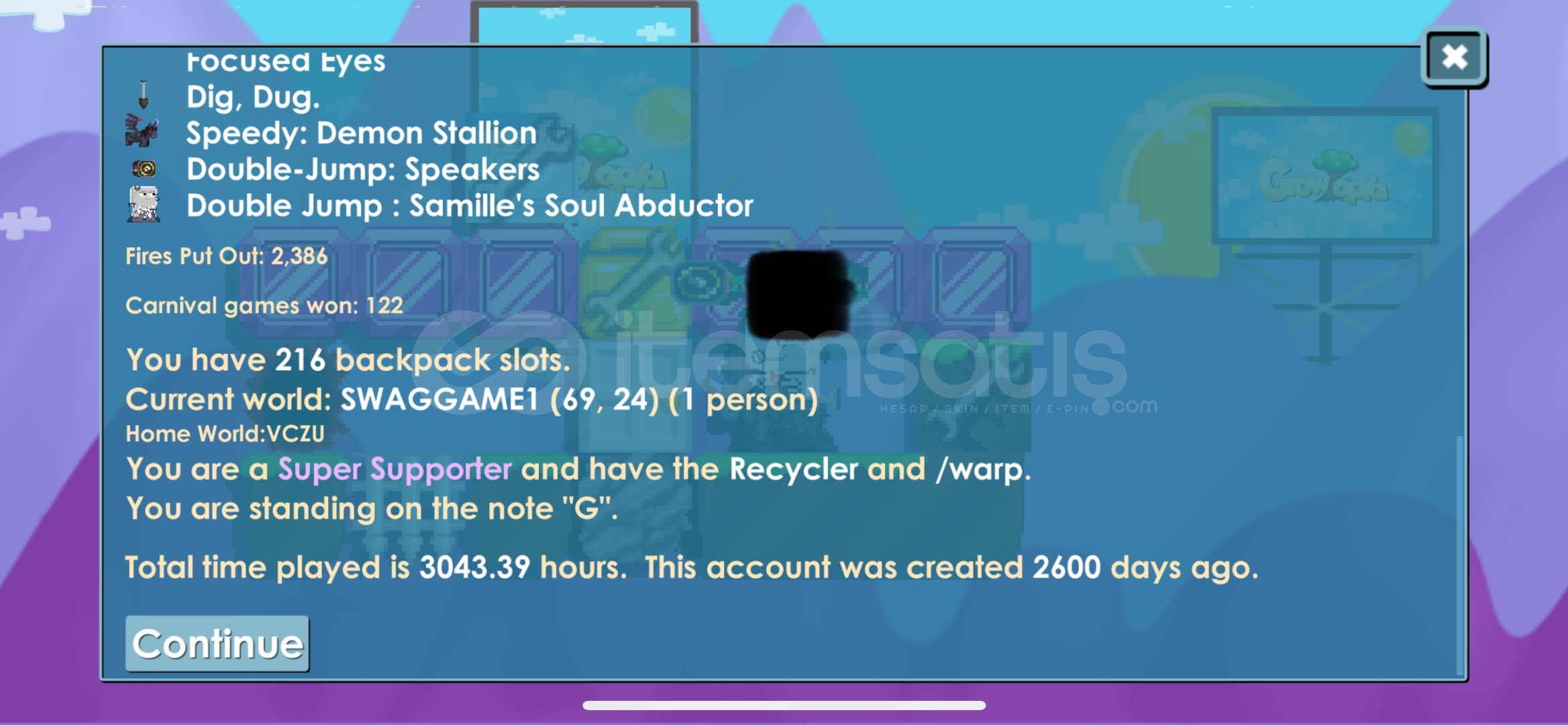Image resolution: width=1568 pixels, height=725 pixels.
Task: Click the Carnival games won stat
Action: 264,305
